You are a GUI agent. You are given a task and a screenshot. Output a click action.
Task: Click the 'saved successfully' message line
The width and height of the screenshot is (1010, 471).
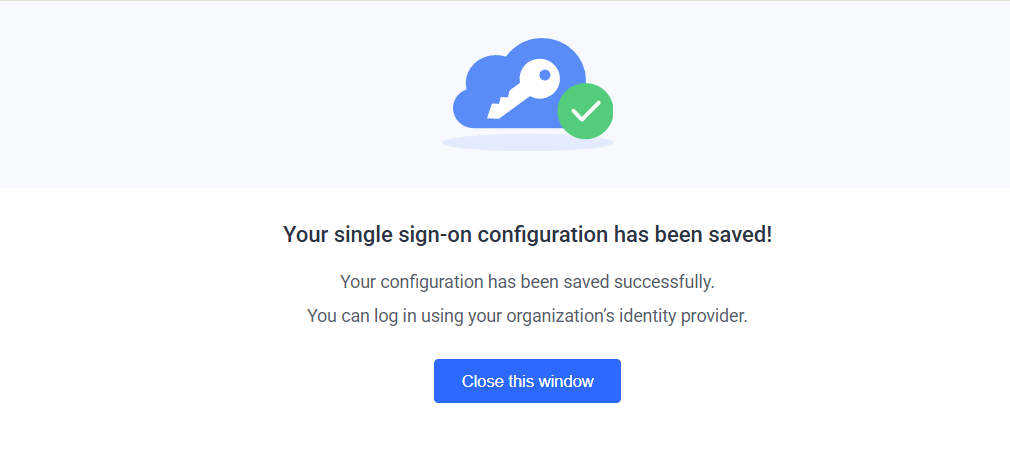[527, 282]
